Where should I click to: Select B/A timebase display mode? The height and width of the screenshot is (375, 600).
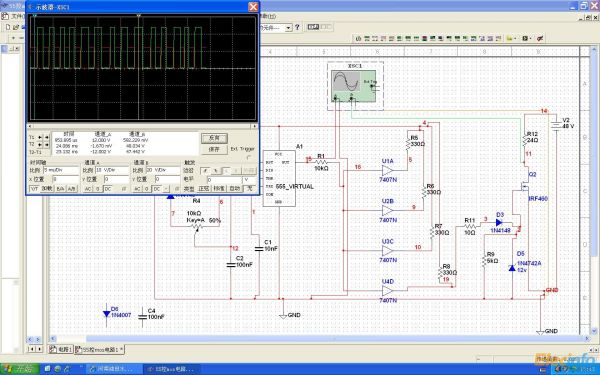point(60,189)
